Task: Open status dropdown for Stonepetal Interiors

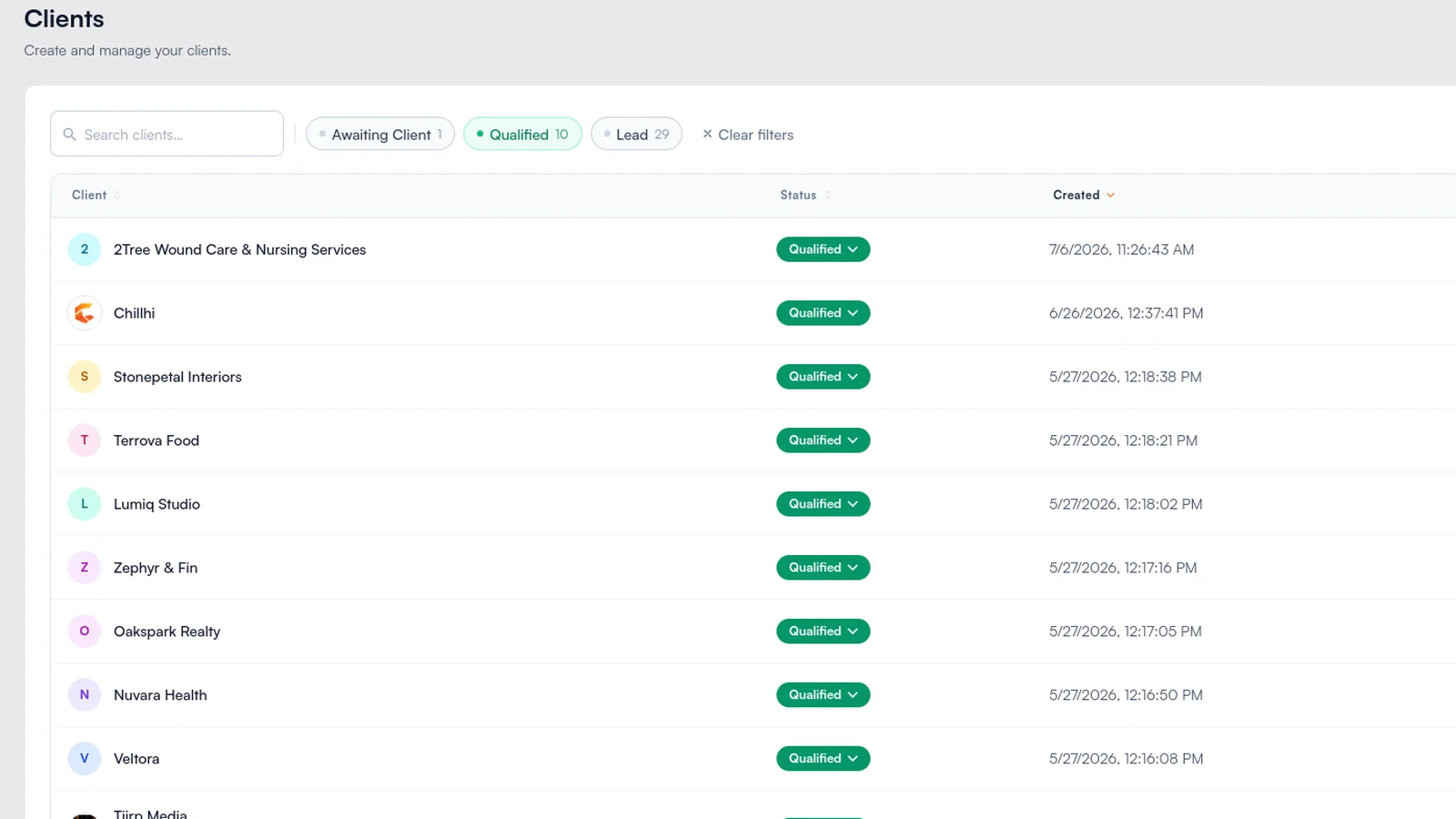Action: [823, 377]
